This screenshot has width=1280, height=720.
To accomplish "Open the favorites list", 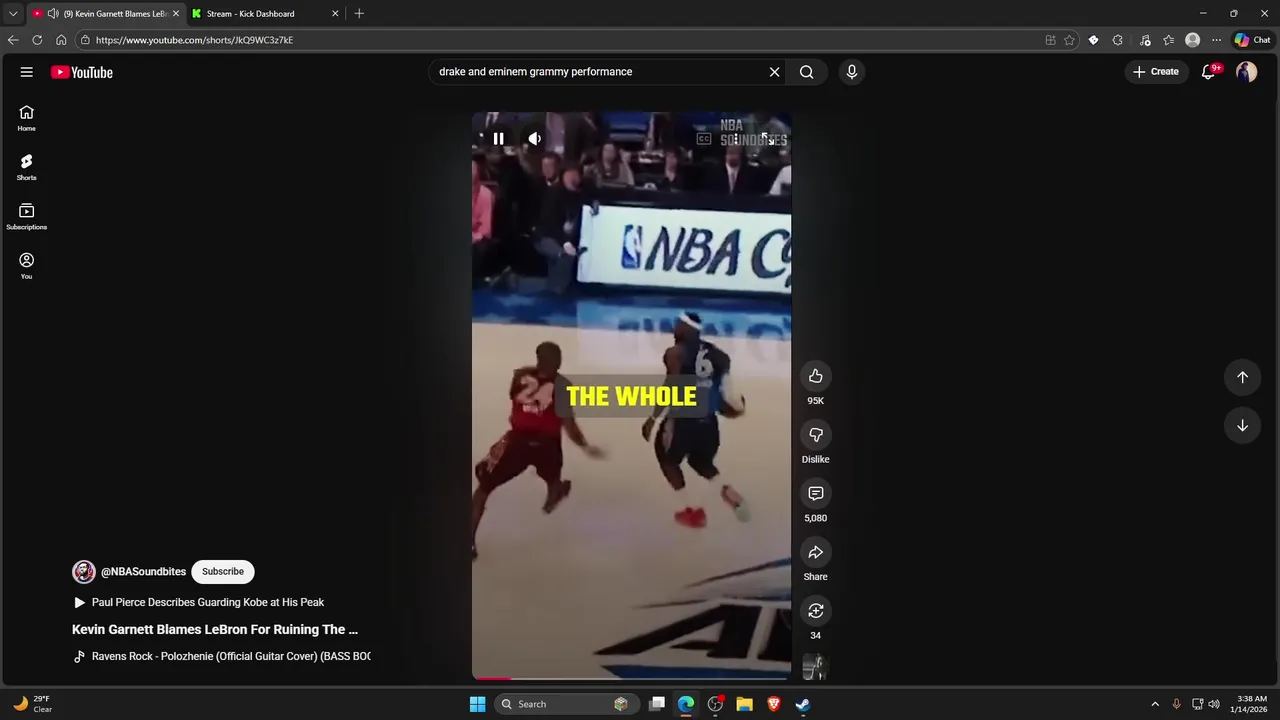I will pyautogui.click(x=1168, y=40).
